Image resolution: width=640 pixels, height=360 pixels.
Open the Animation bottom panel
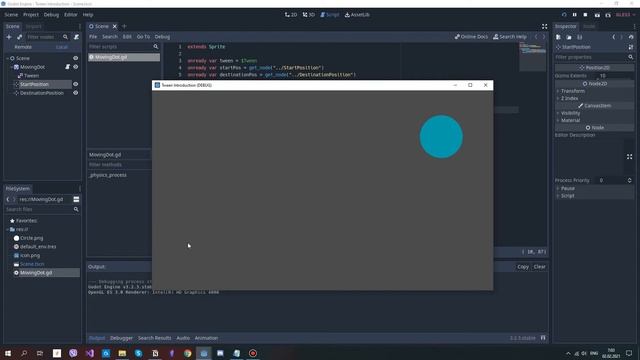(x=206, y=338)
